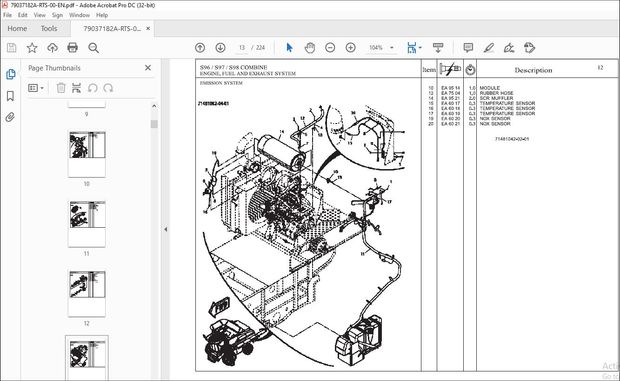Select page 12 thumbnail
This screenshot has height=381, width=620.
[x=87, y=294]
